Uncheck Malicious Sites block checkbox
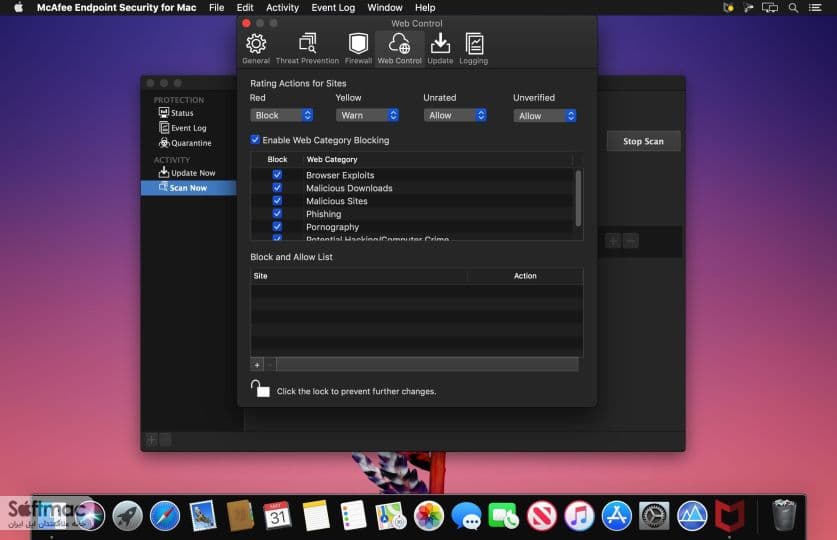This screenshot has width=837, height=540. pos(277,201)
